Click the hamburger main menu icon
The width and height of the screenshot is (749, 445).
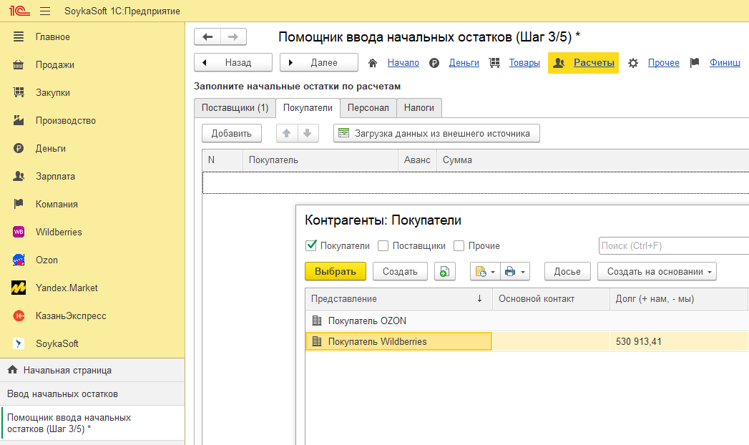[x=45, y=11]
